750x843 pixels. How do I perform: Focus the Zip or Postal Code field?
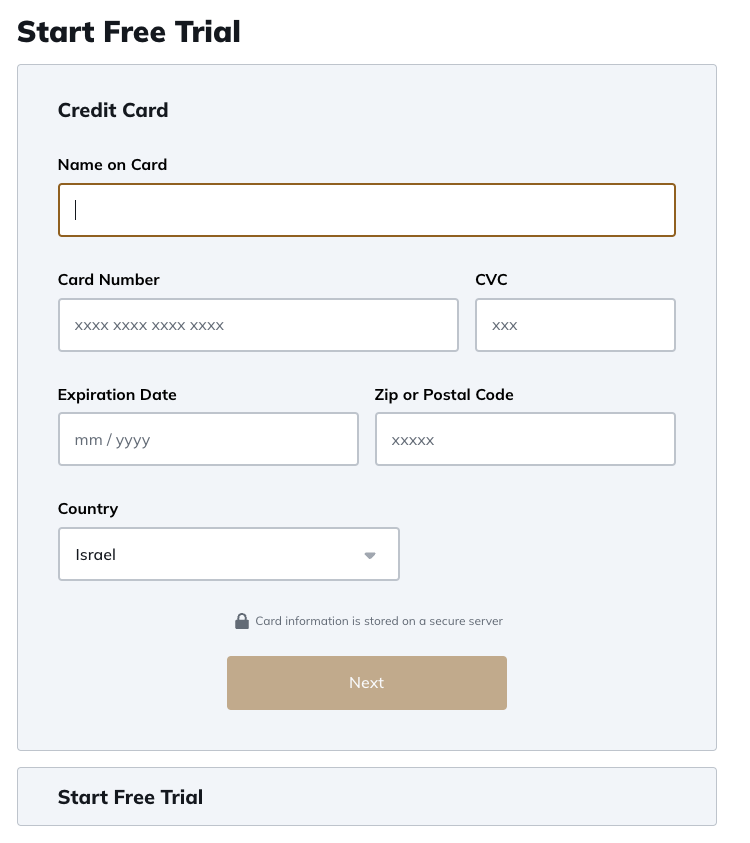coord(525,439)
